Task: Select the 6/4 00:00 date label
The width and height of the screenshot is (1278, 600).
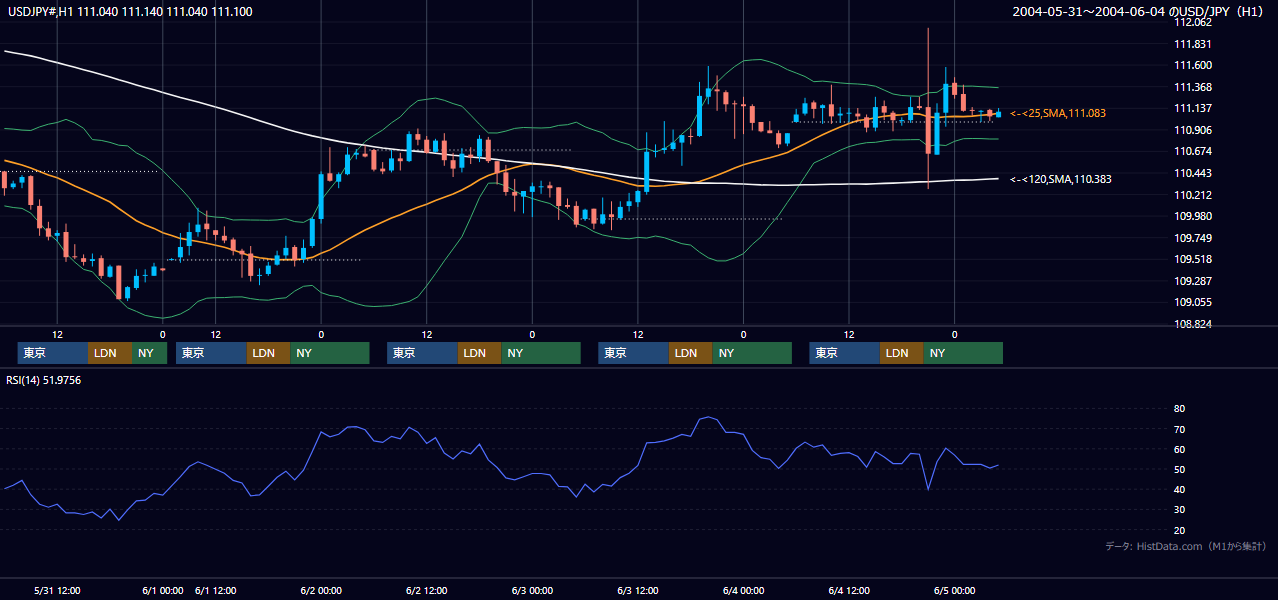Action: click(x=744, y=591)
